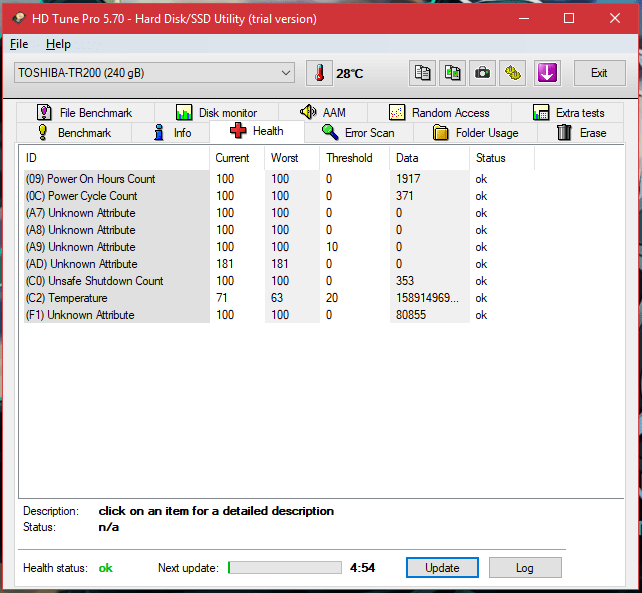Click the Update button
This screenshot has width=642, height=593.
(442, 568)
